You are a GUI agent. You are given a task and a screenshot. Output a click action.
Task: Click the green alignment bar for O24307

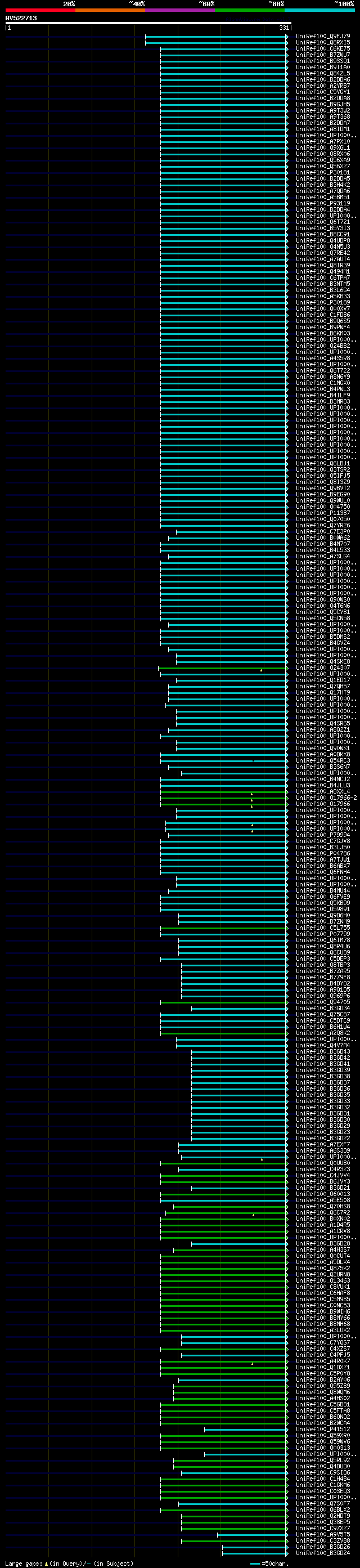[223, 667]
